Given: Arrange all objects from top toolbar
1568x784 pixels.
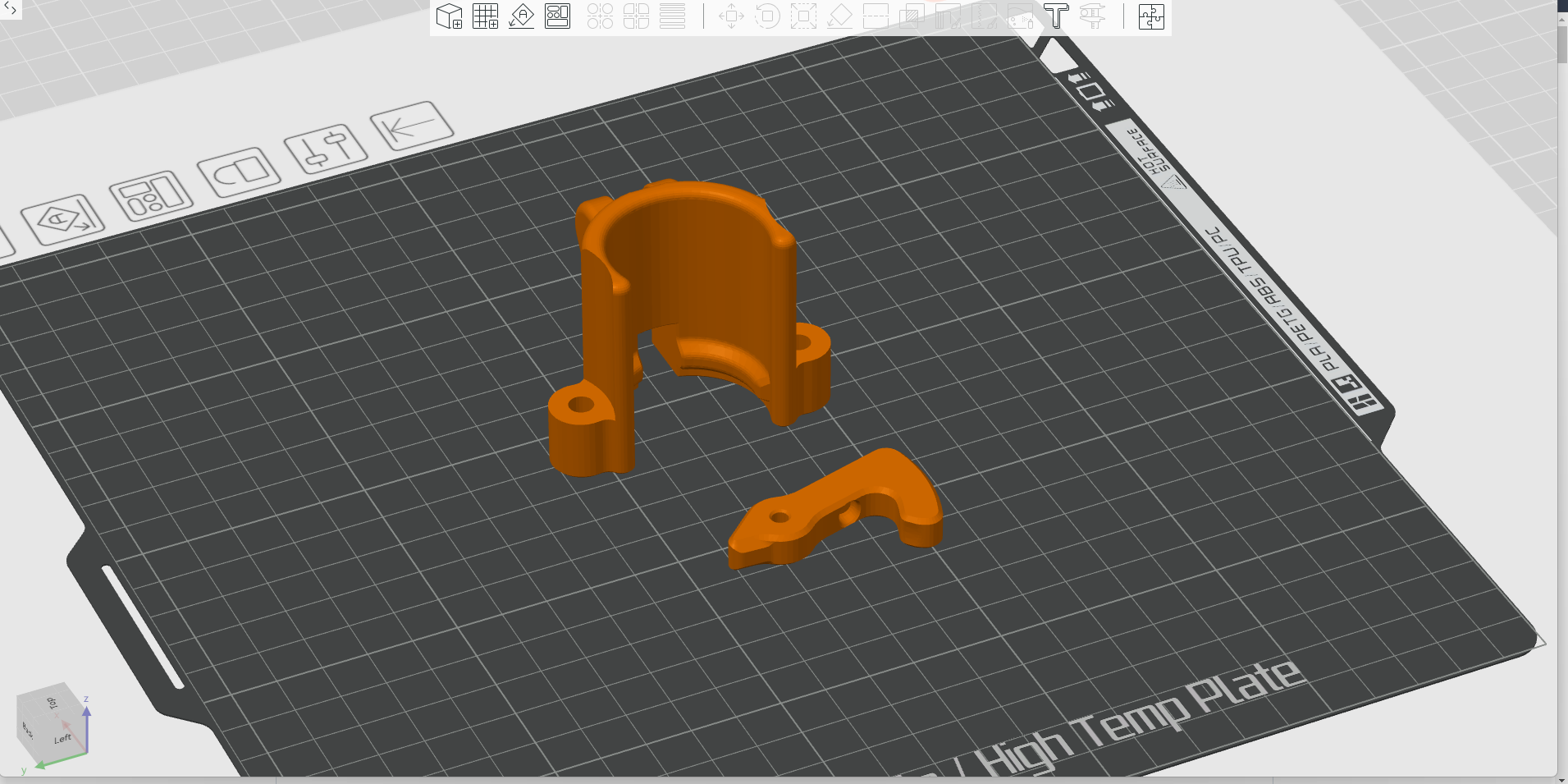Looking at the screenshot, I should [x=557, y=16].
